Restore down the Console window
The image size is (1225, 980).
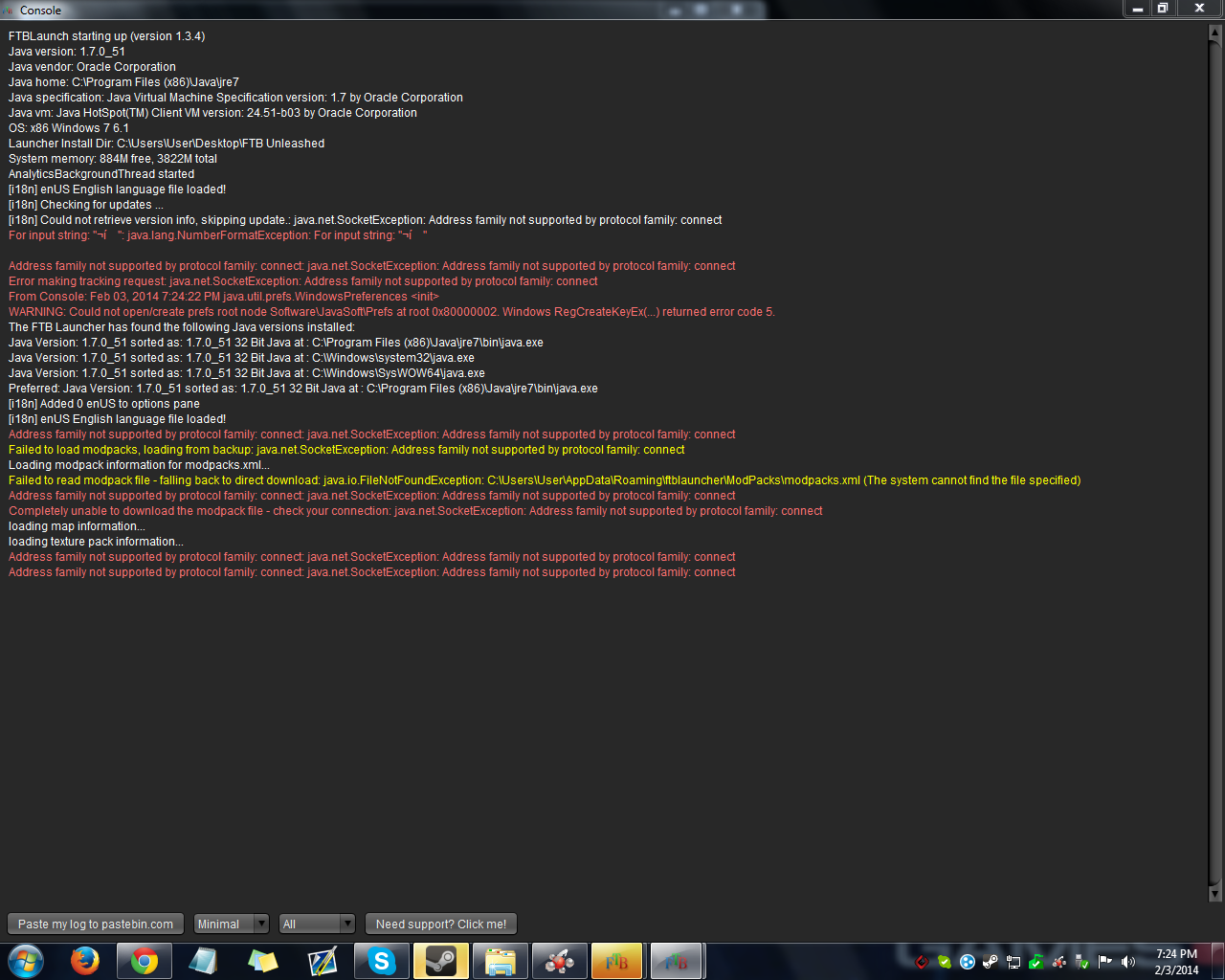click(x=1163, y=8)
